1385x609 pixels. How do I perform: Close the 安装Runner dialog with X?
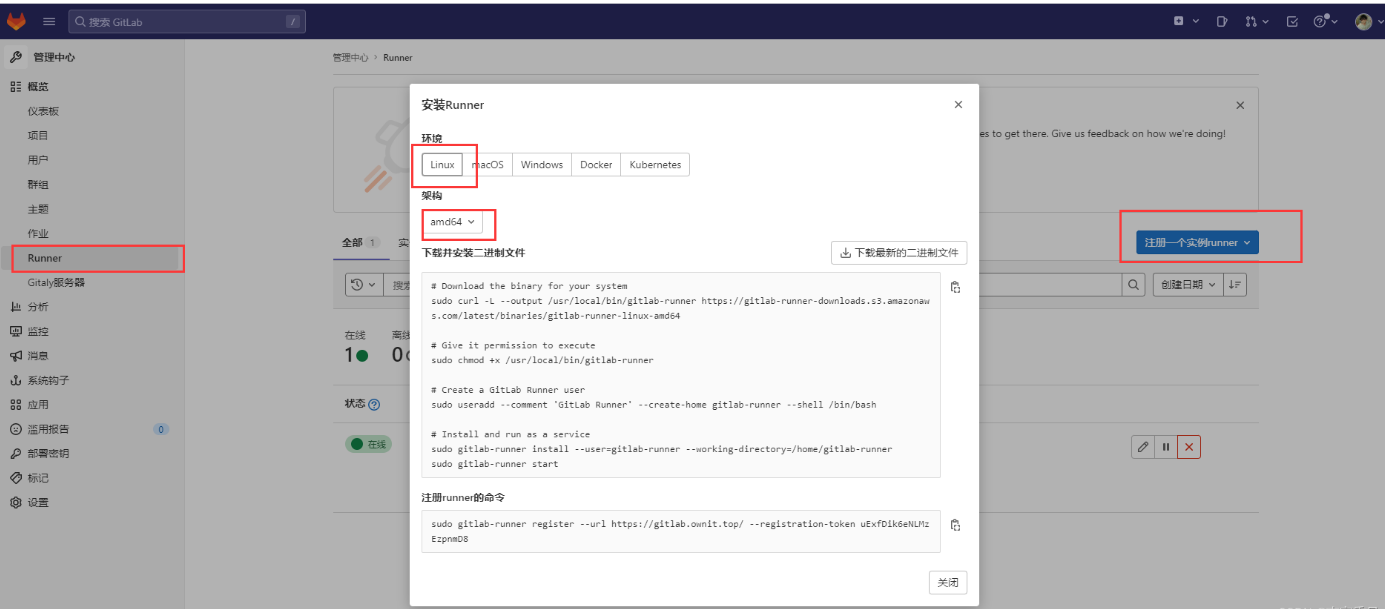click(x=958, y=105)
